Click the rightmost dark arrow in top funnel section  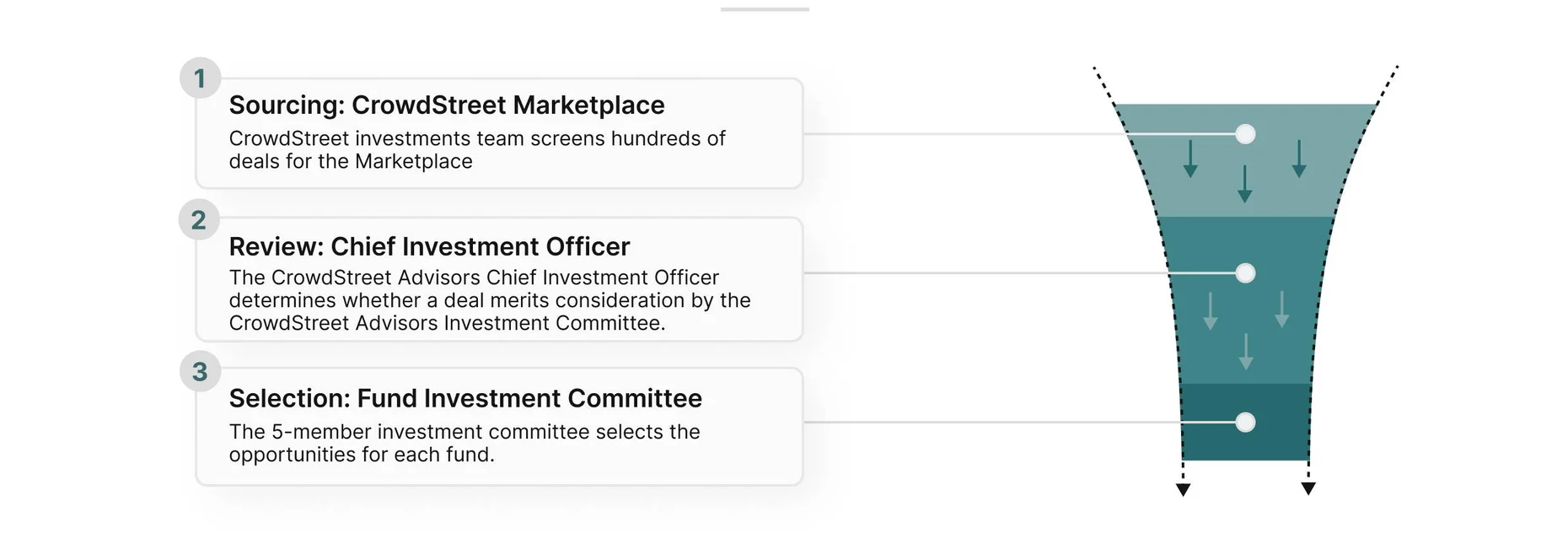(1299, 159)
